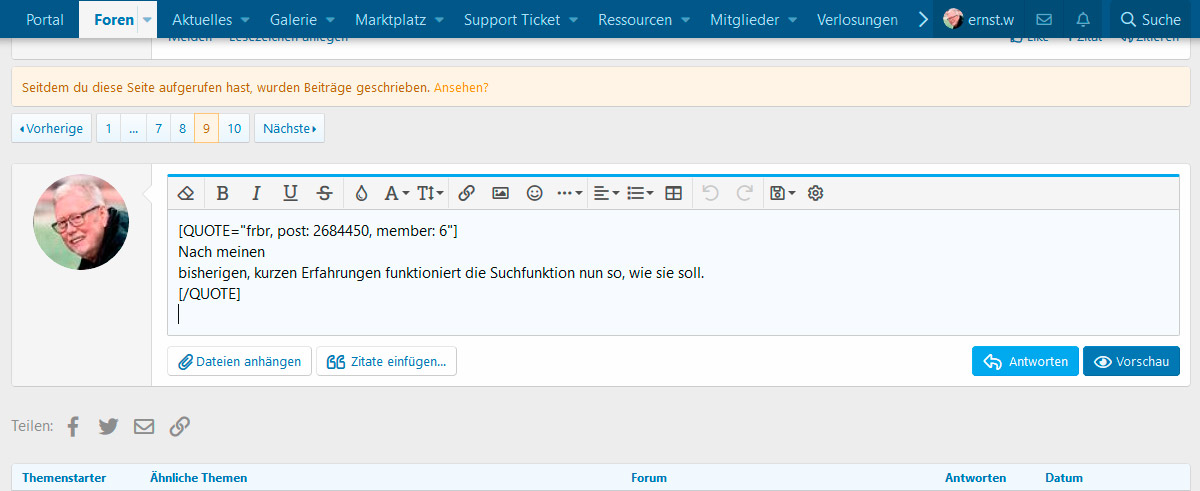Click user avatar beside the editor
Screen dimensions: 1200x491
coord(81,222)
